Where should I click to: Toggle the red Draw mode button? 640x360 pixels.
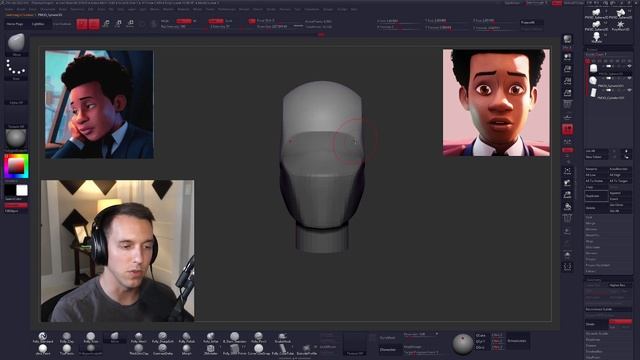pos(94,24)
